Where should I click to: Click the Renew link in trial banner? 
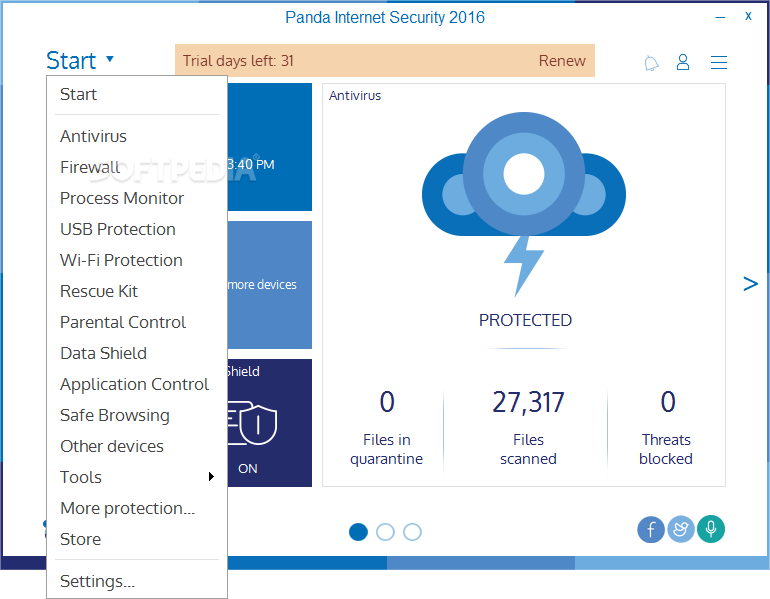(562, 60)
